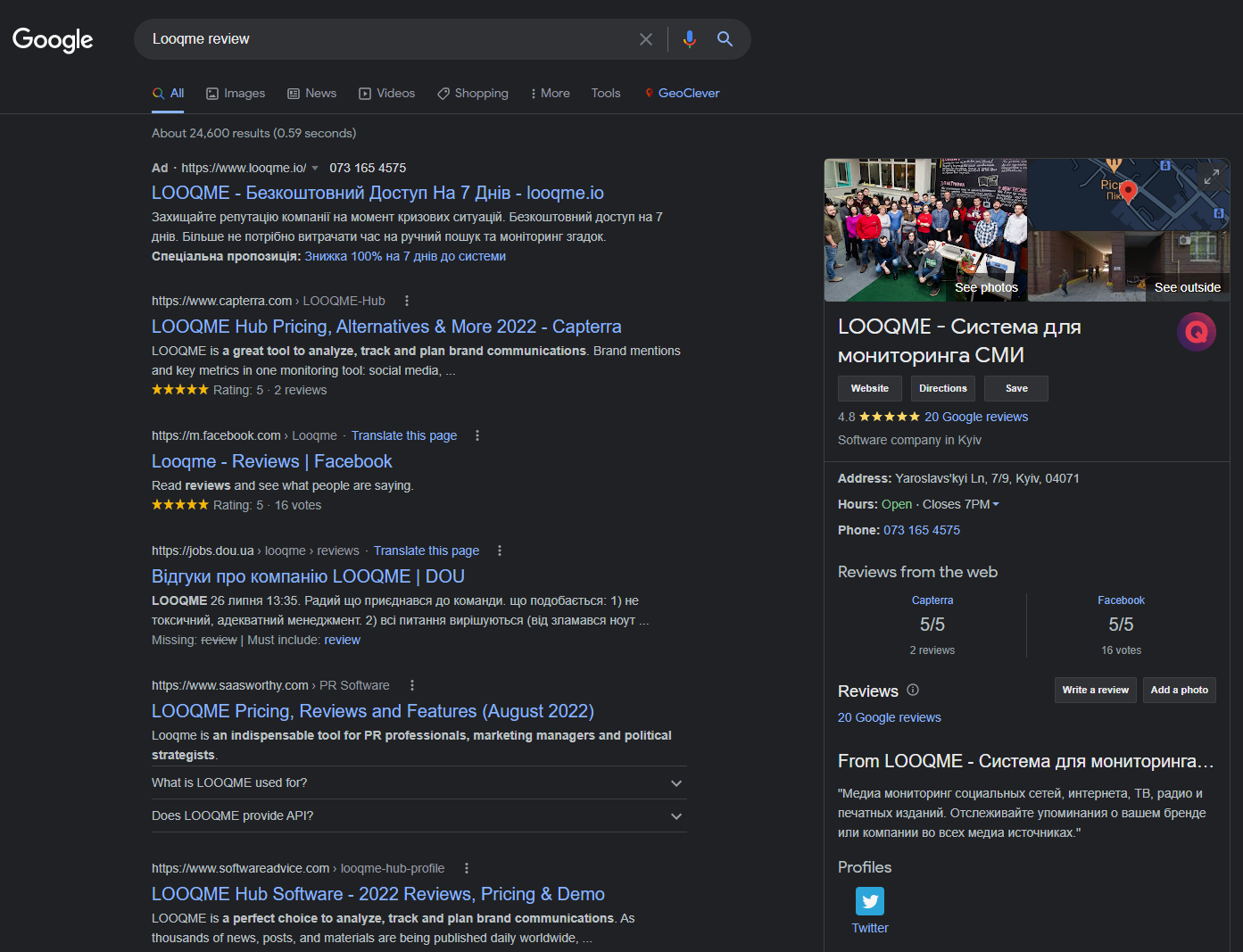The height and width of the screenshot is (952, 1243).
Task: Submit search with magnifier icon
Action: point(725,39)
